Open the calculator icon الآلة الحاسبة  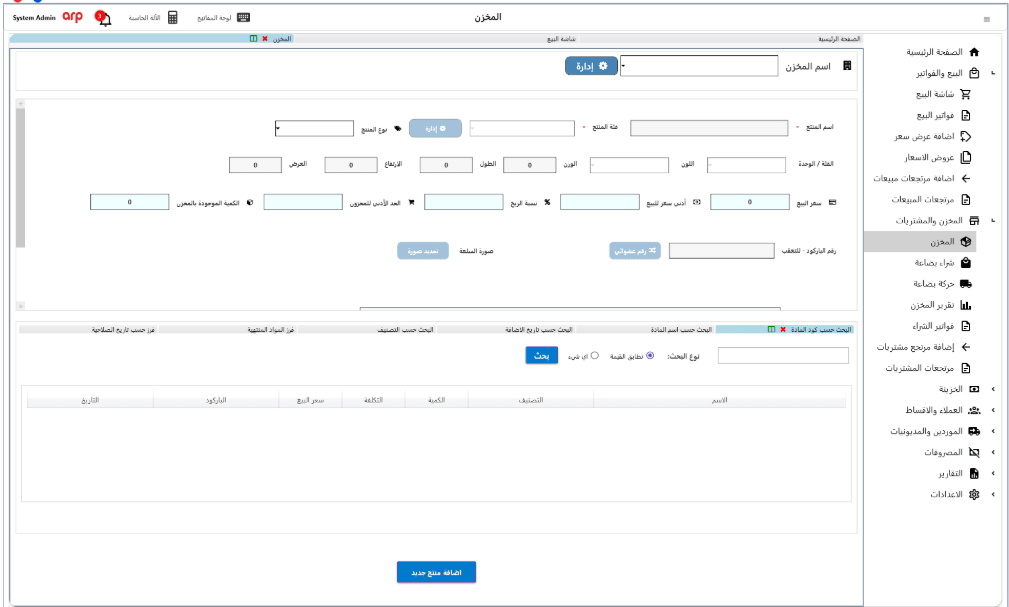pyautogui.click(x=172, y=18)
